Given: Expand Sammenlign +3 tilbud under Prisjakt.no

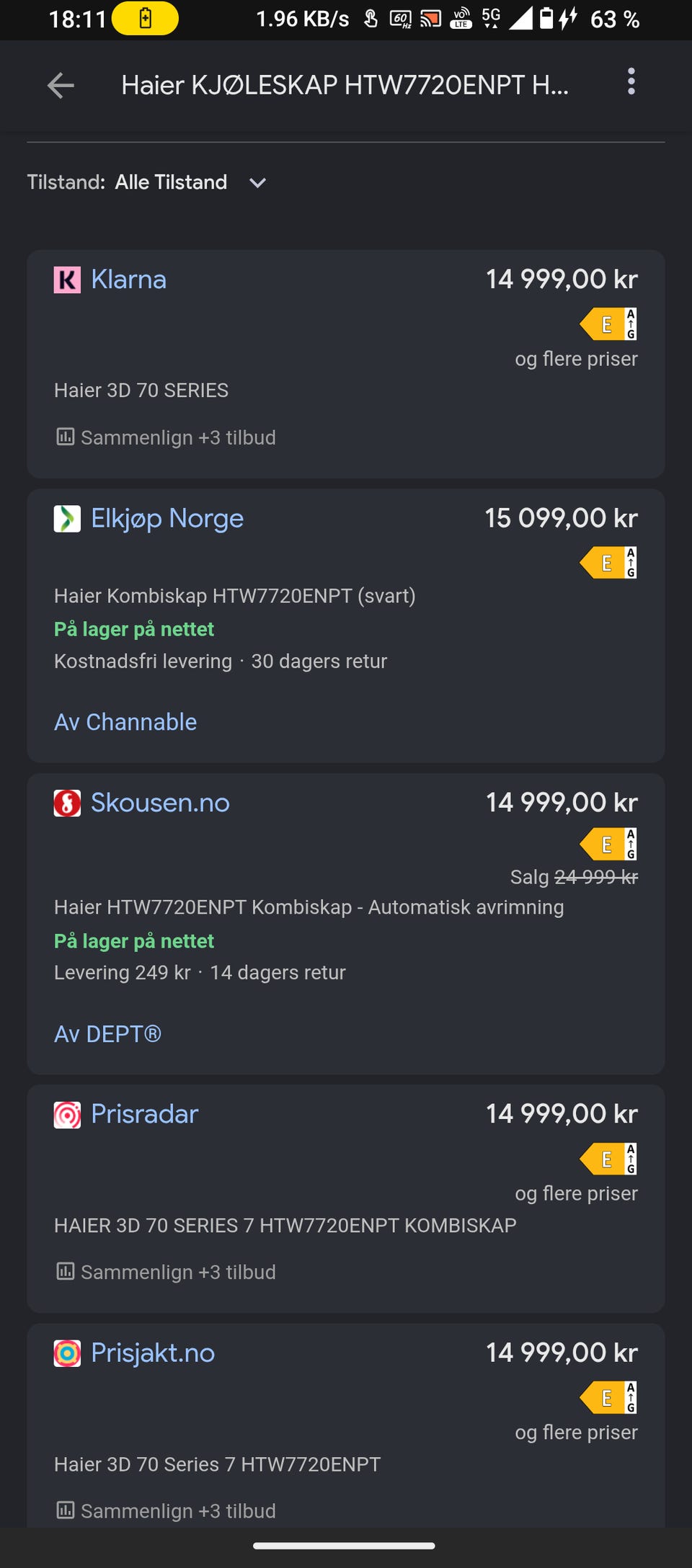Looking at the screenshot, I should click(166, 1510).
